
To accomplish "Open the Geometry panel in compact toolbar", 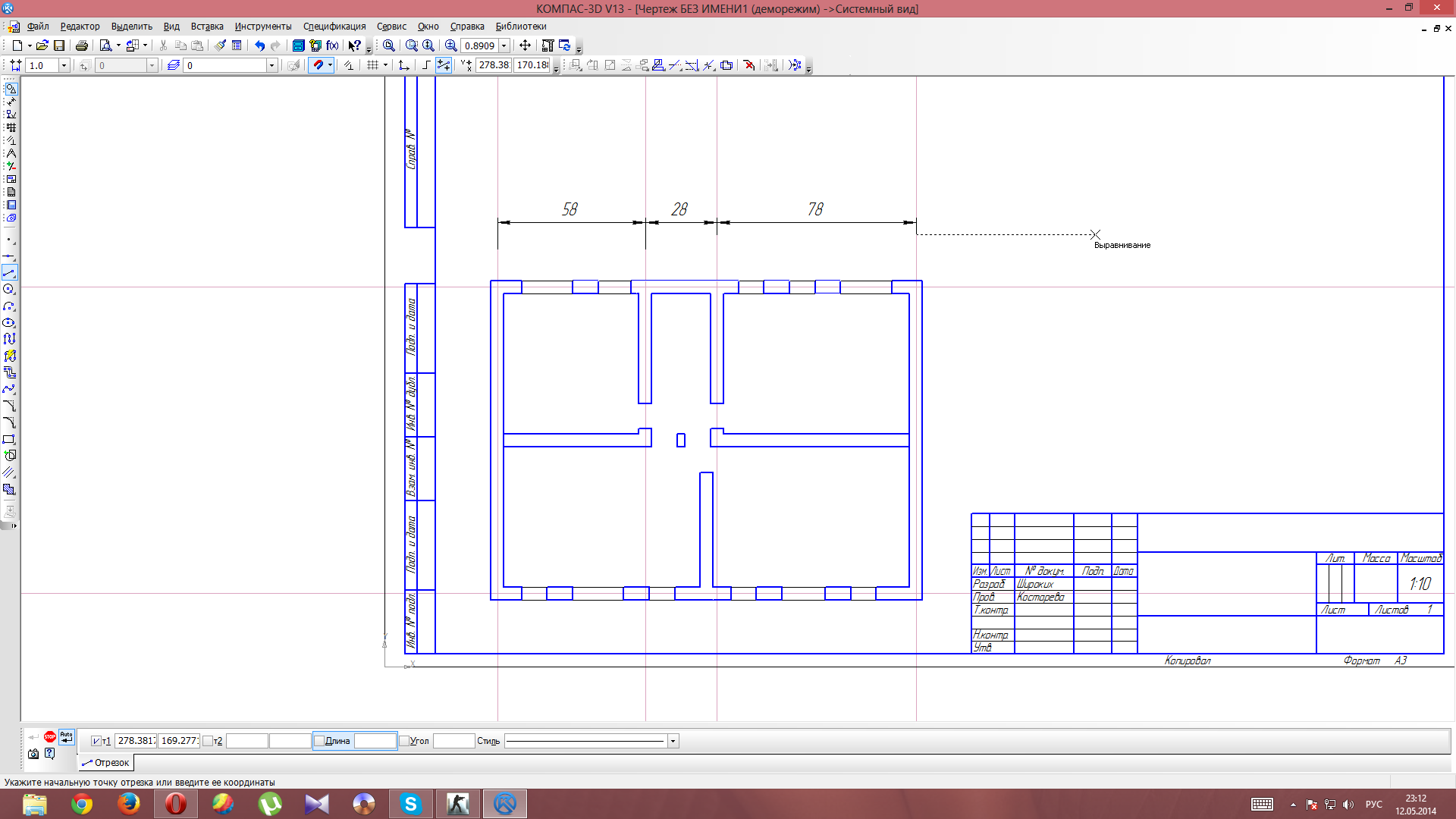I will click(x=11, y=89).
